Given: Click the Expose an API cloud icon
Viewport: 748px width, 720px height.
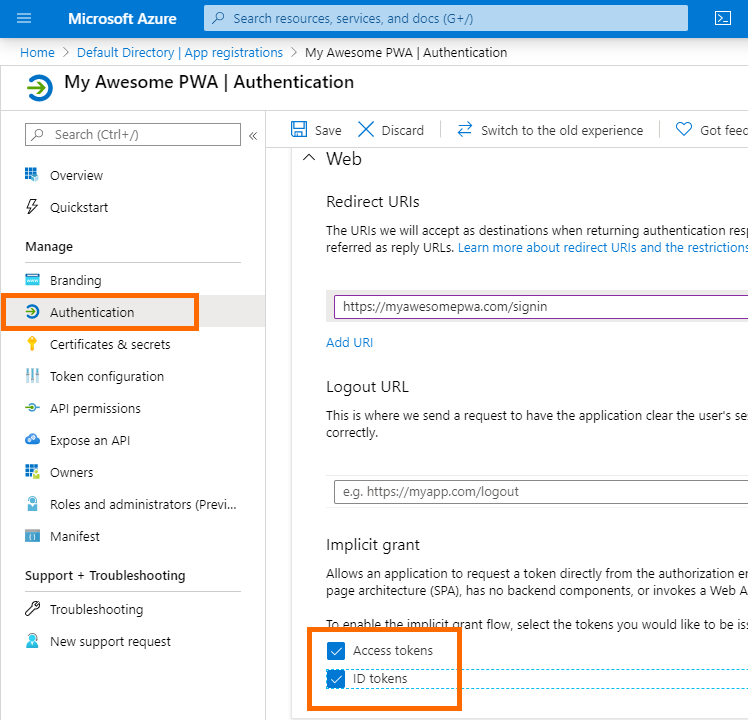Looking at the screenshot, I should point(32,439).
